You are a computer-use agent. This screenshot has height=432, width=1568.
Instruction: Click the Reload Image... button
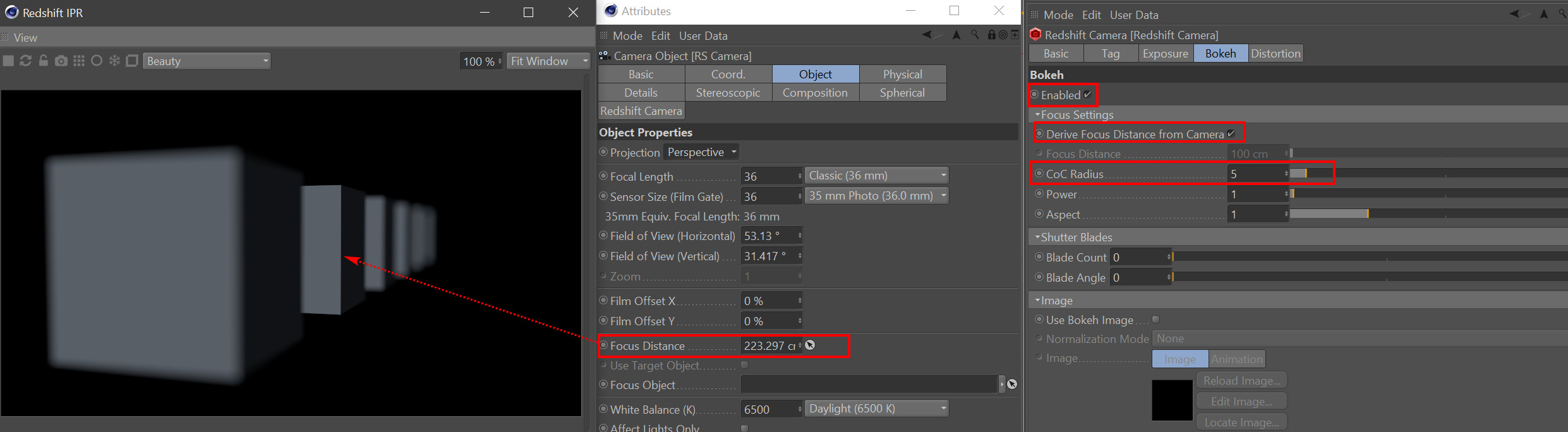pos(1242,380)
